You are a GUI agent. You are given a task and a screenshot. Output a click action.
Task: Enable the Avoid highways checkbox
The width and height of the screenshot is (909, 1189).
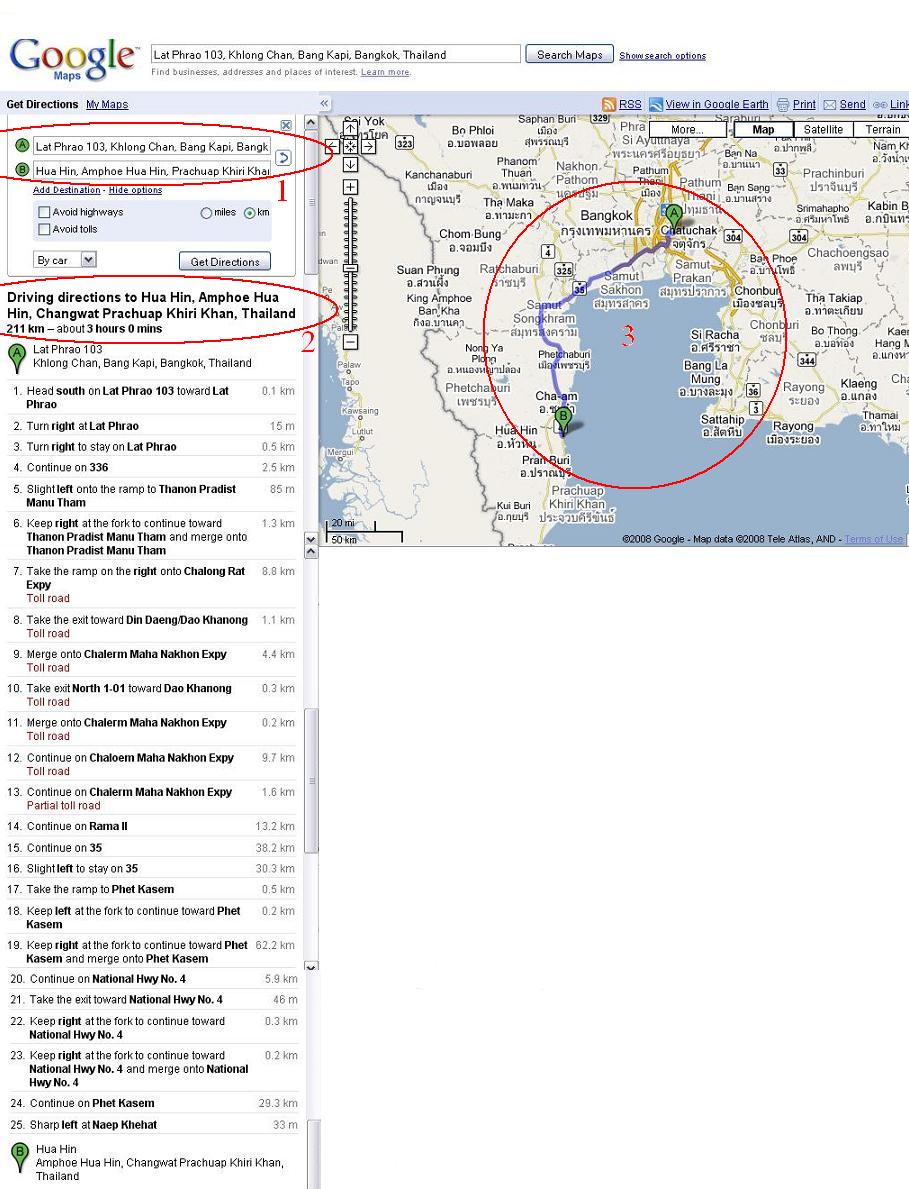(44, 212)
